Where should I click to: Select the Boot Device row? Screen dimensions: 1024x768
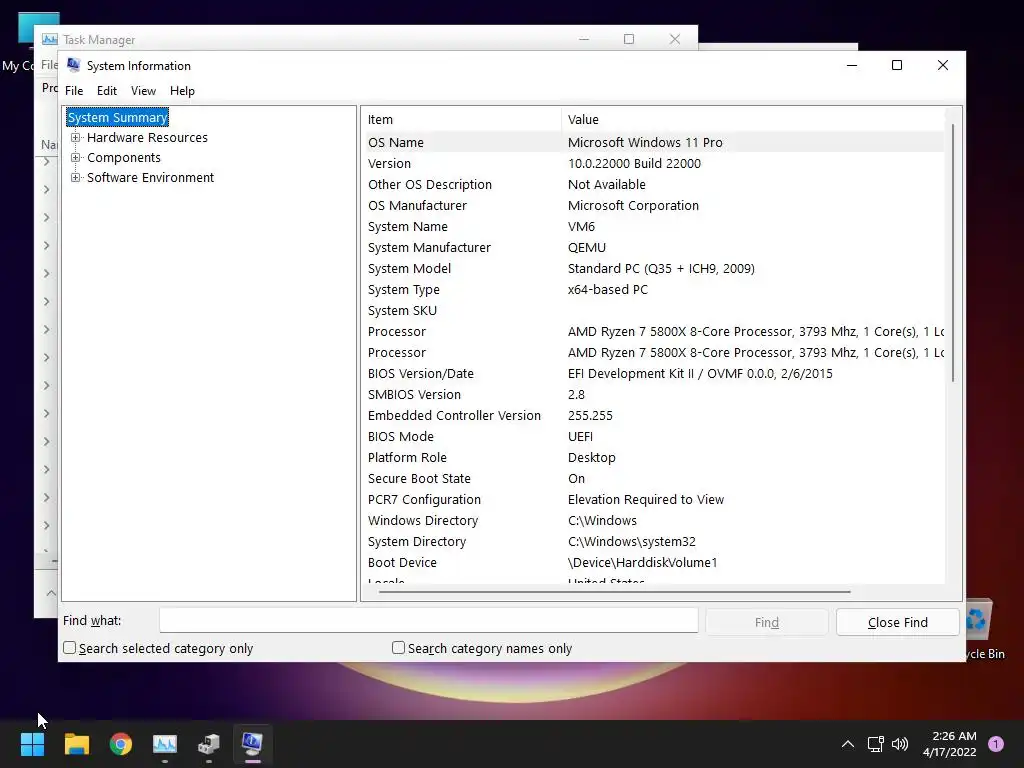[x=654, y=562]
